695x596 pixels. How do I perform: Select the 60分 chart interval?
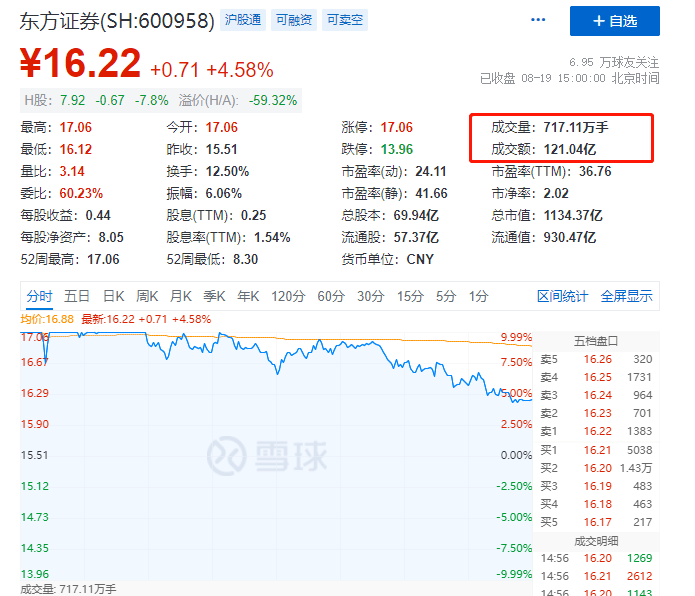331,296
